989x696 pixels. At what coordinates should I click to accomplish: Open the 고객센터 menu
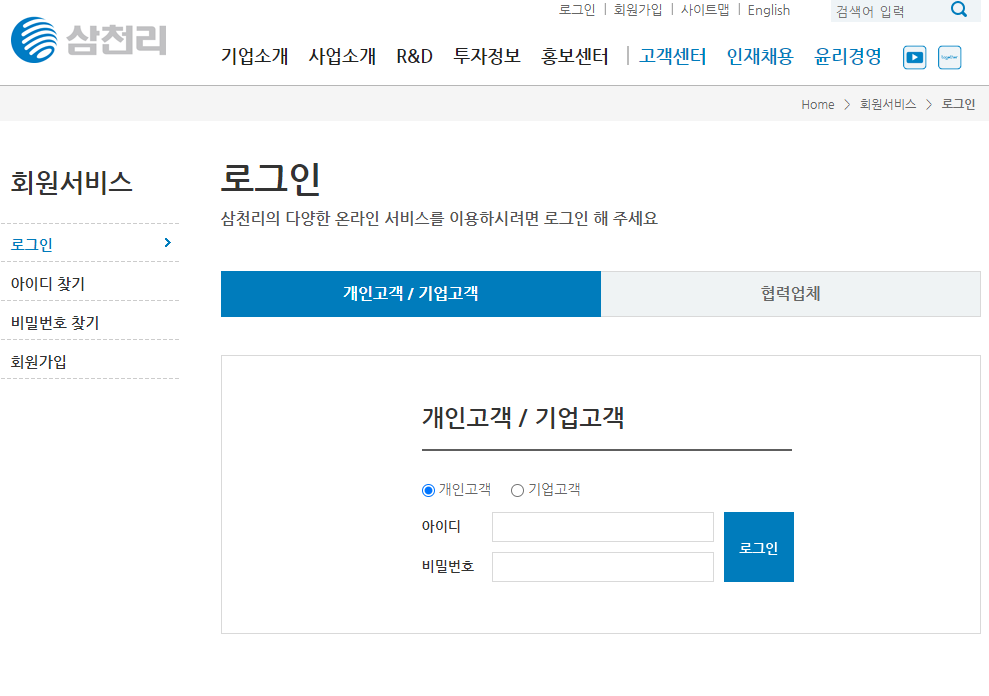click(671, 57)
